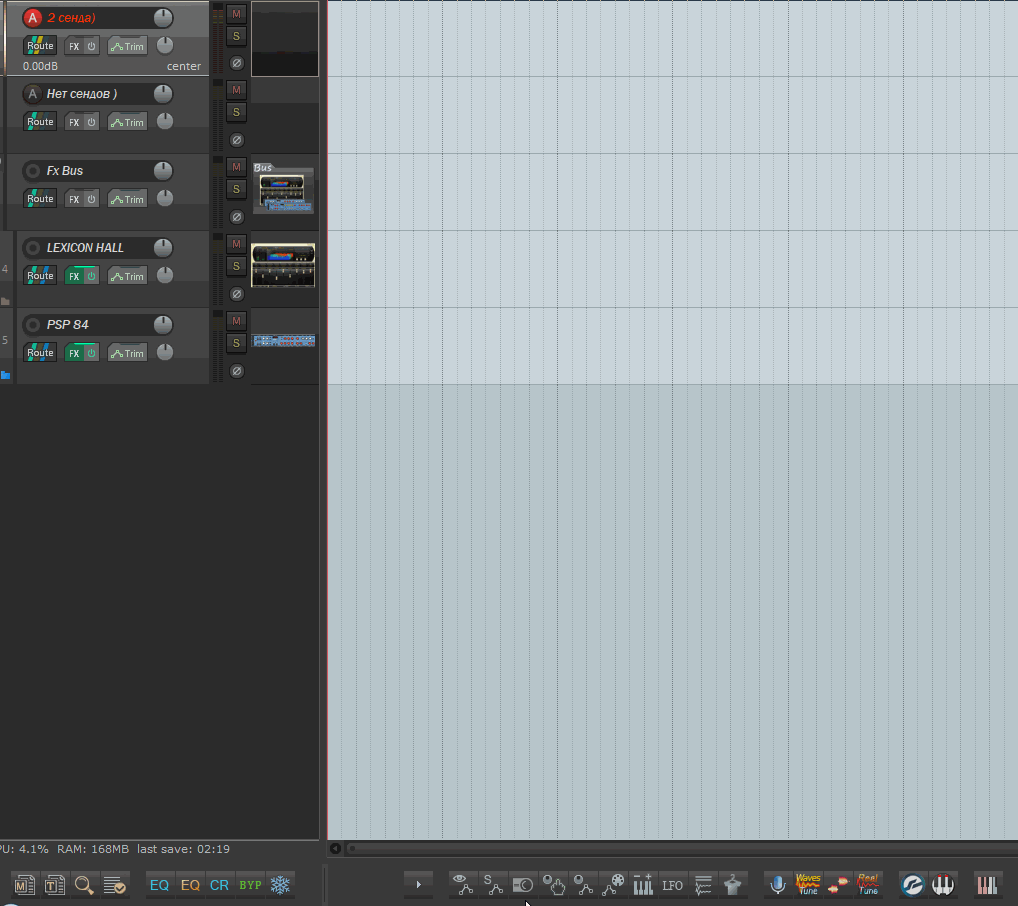Arm the PSP 84 track for recording
The width and height of the screenshot is (1018, 906).
32,325
